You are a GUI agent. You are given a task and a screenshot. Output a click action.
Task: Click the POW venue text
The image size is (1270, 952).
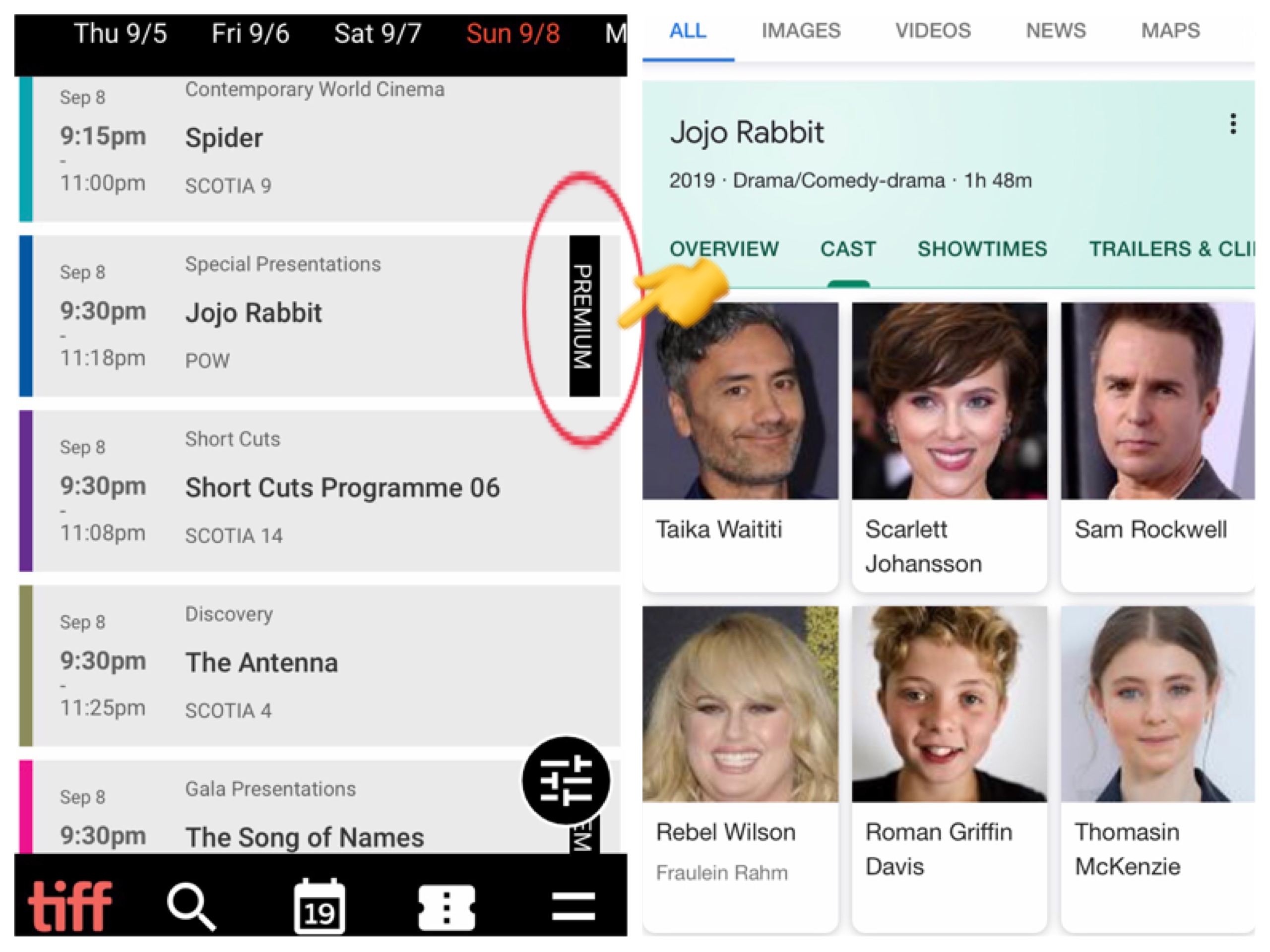pos(207,361)
